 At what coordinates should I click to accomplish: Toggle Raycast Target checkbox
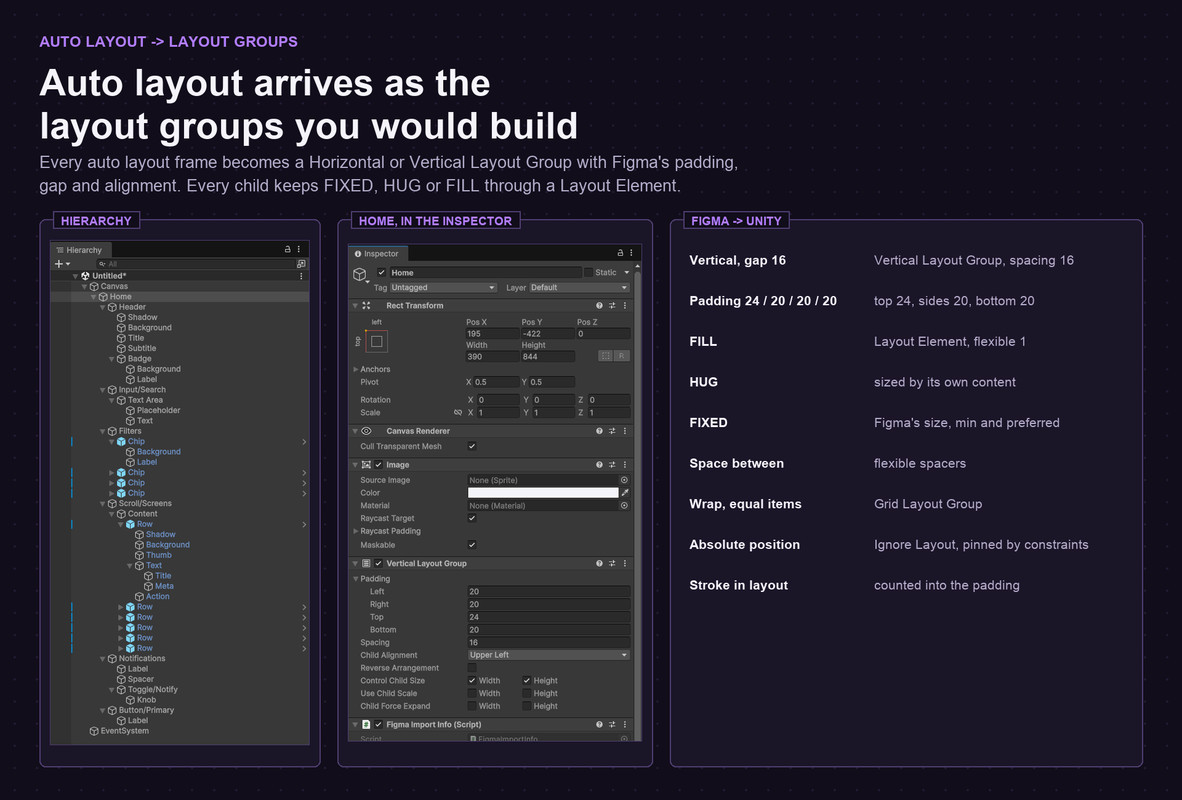[472, 519]
